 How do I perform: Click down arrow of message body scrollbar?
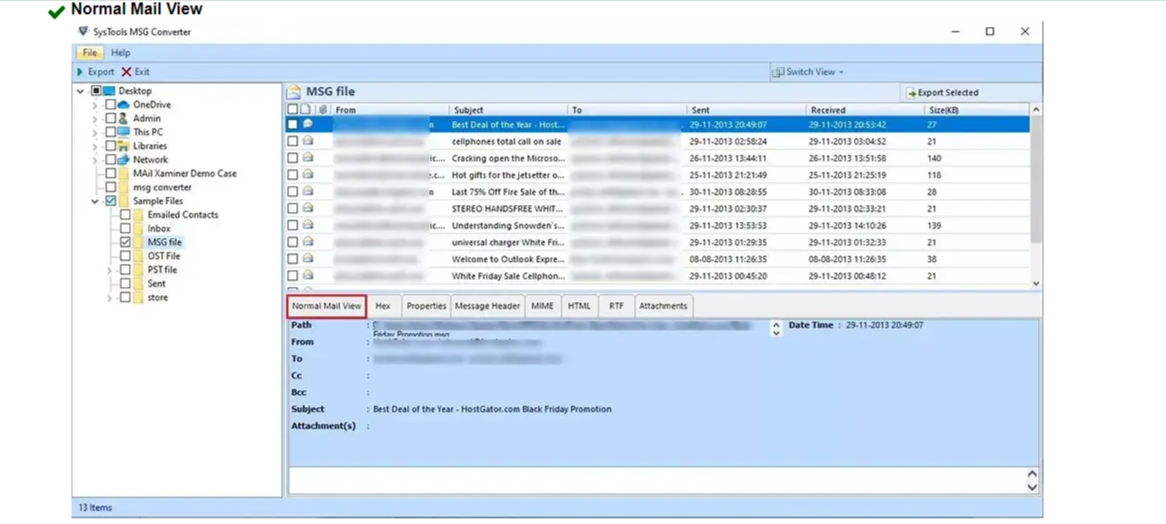click(x=1031, y=487)
